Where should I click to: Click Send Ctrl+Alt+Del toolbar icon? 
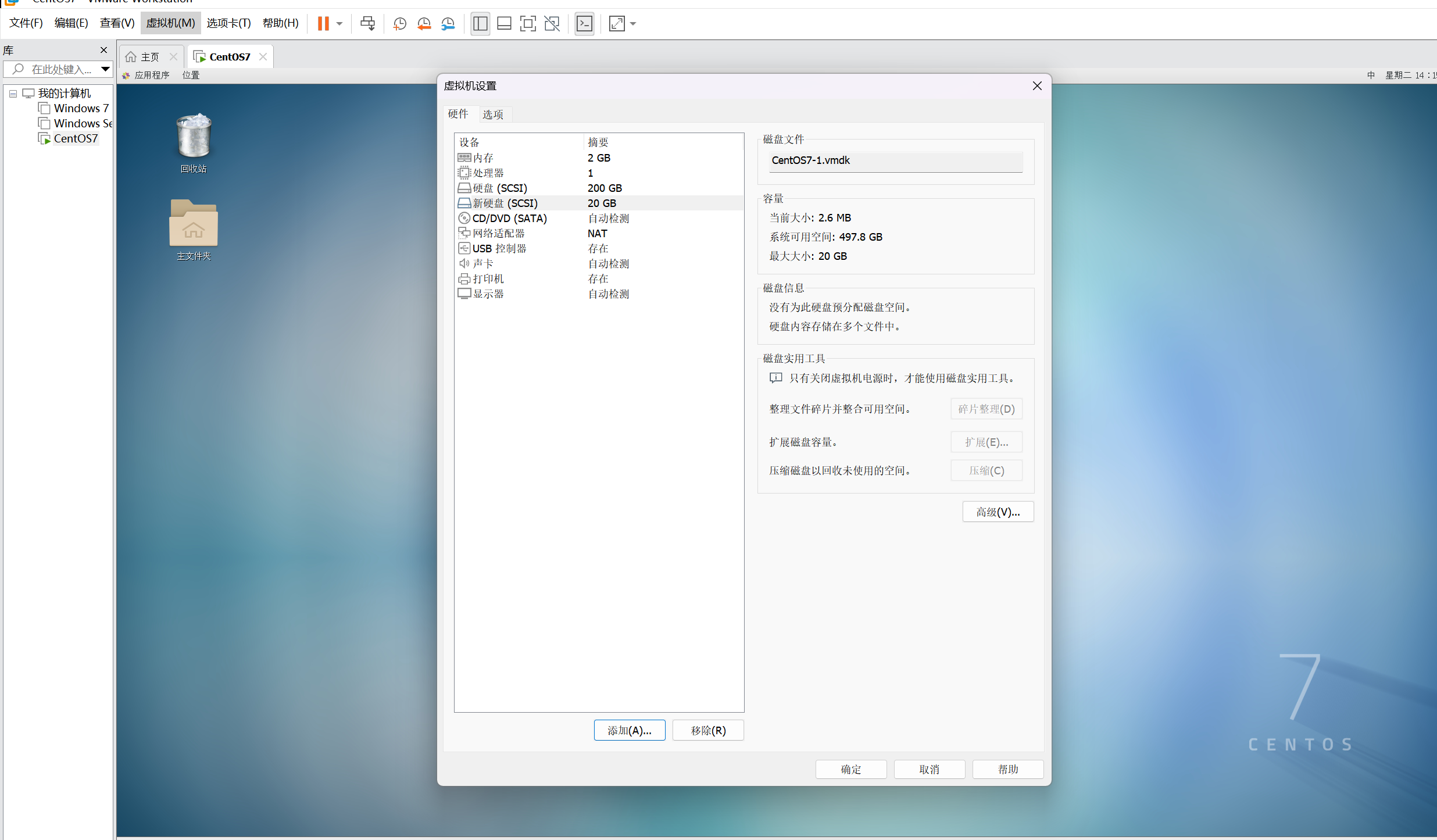[x=367, y=24]
